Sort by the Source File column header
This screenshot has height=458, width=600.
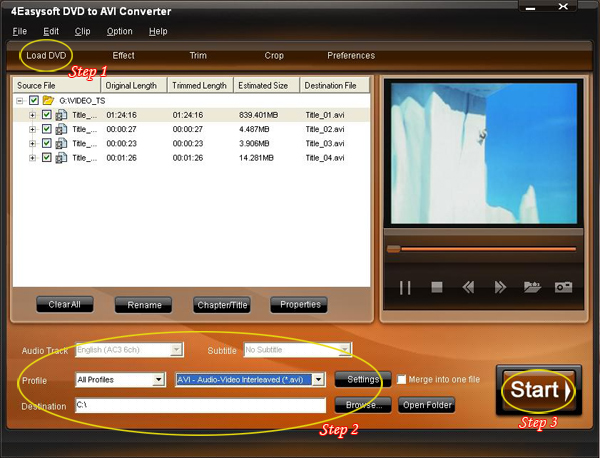pyautogui.click(x=57, y=85)
